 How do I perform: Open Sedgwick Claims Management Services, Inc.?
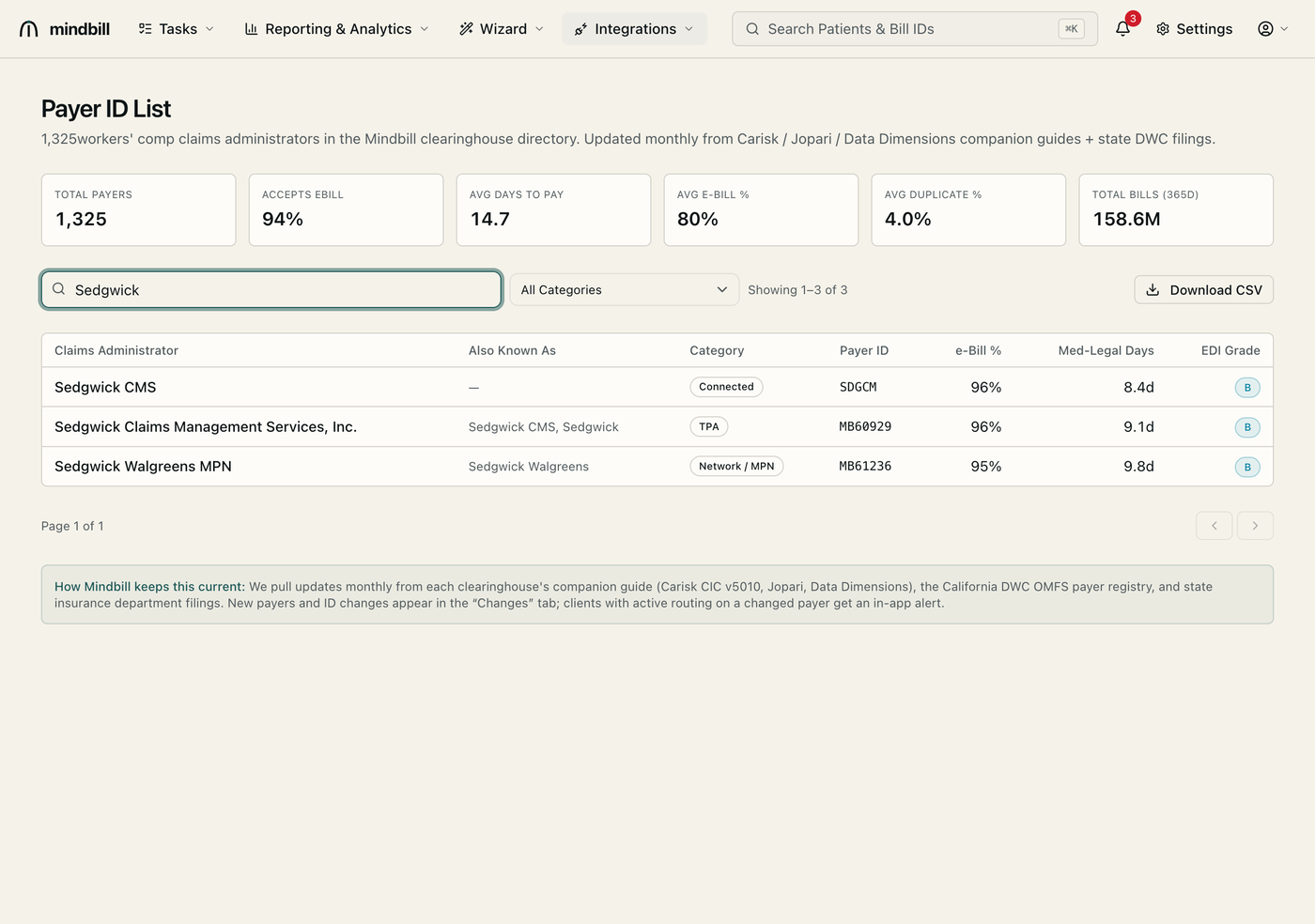(657, 426)
